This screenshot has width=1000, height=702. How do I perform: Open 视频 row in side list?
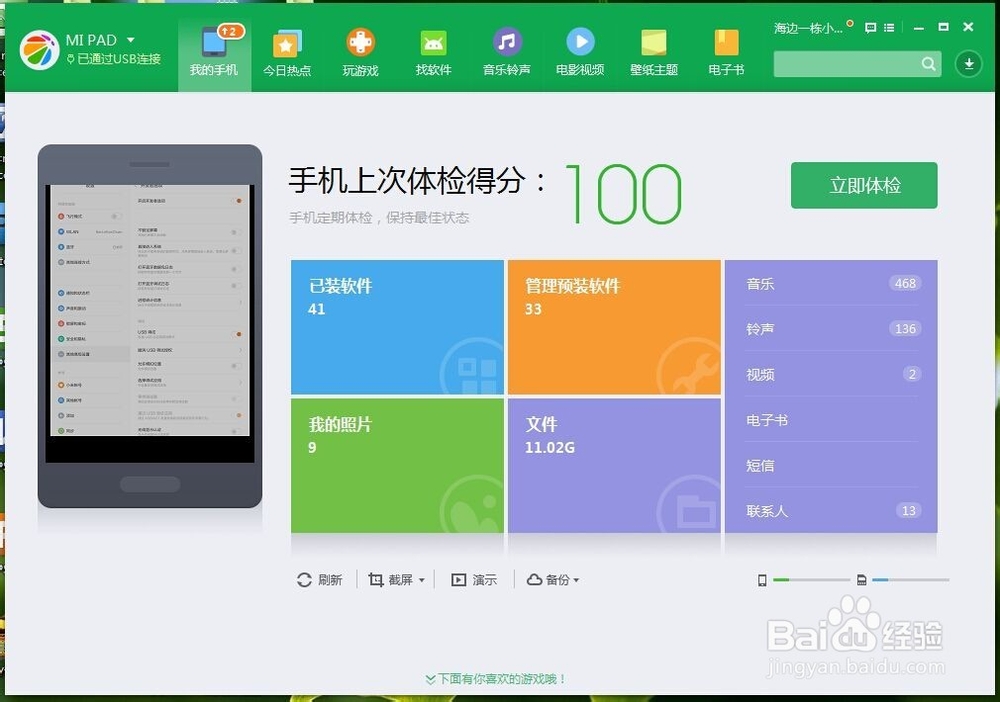tap(832, 374)
